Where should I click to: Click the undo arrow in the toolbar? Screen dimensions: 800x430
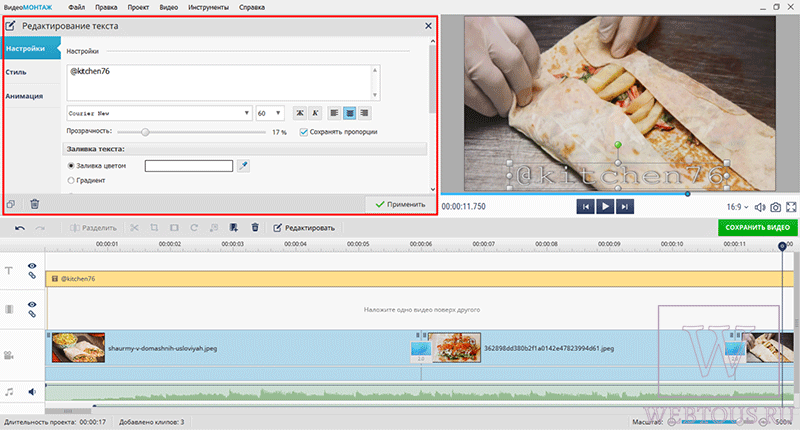point(20,227)
